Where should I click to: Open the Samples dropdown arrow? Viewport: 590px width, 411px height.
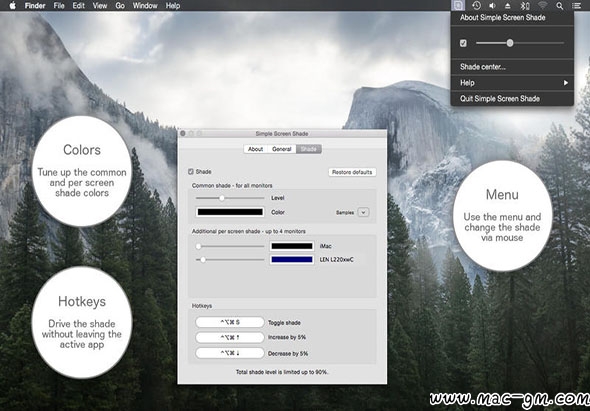pyautogui.click(x=363, y=212)
